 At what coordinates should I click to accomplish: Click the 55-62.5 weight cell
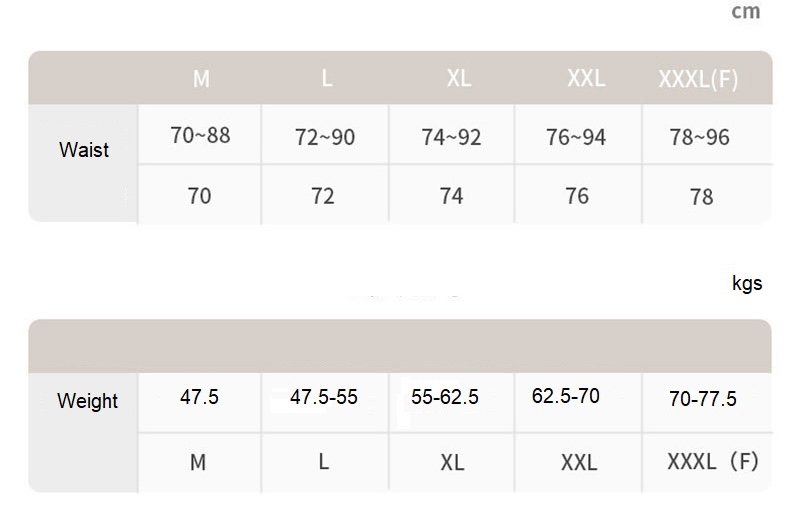pyautogui.click(x=445, y=397)
